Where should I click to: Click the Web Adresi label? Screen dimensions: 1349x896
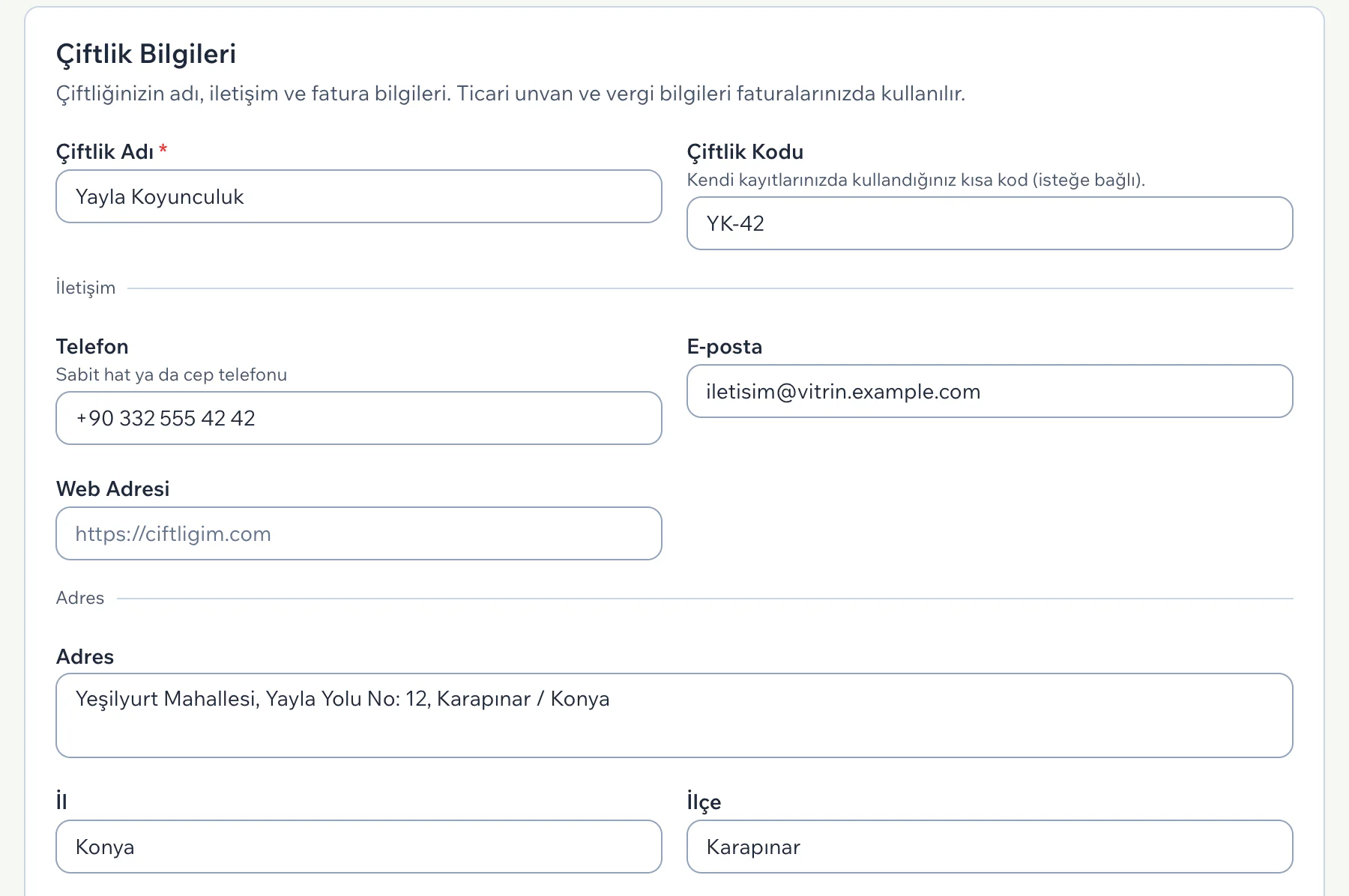point(113,488)
